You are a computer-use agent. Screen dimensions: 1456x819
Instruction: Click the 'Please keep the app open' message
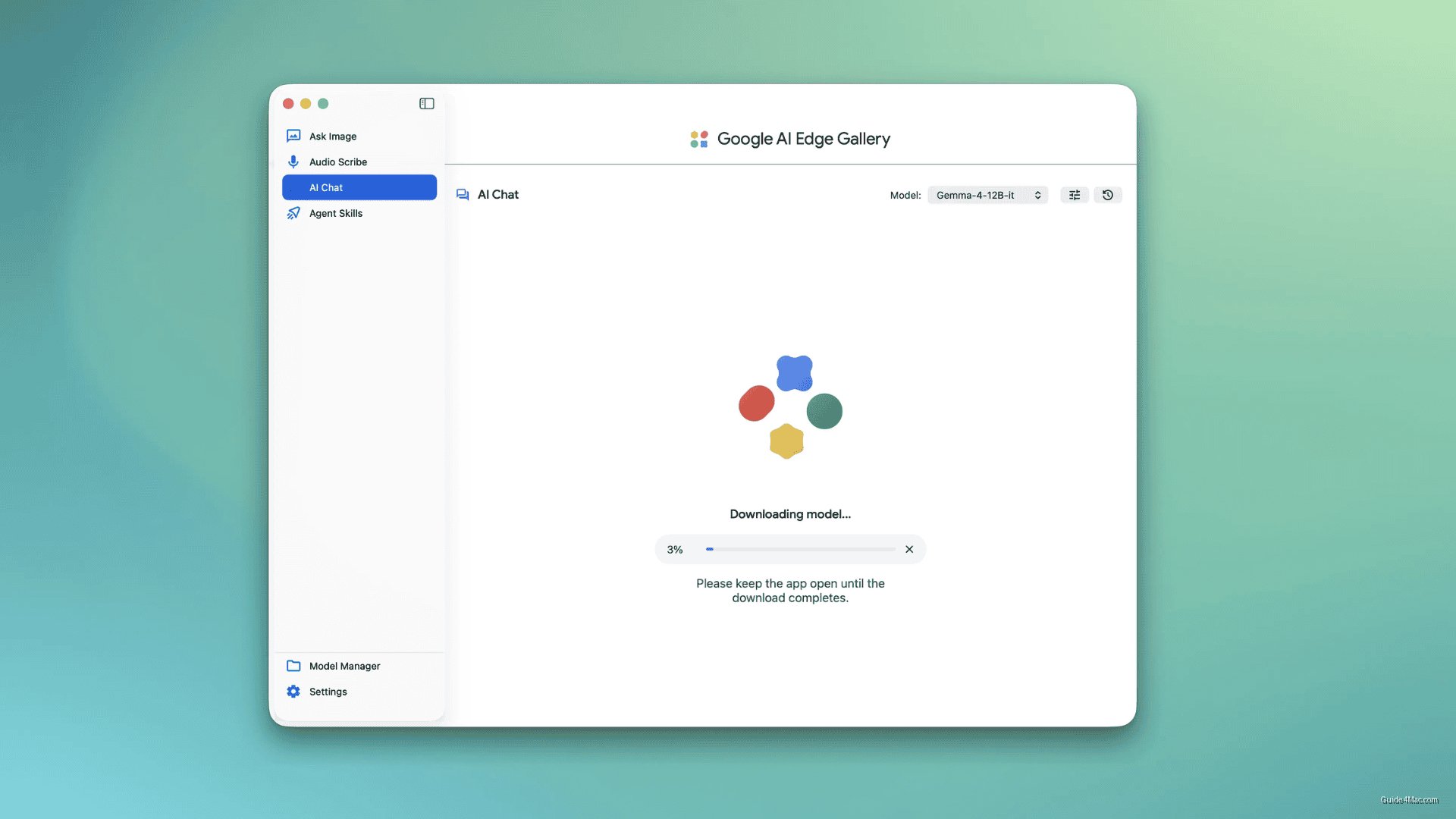point(790,591)
